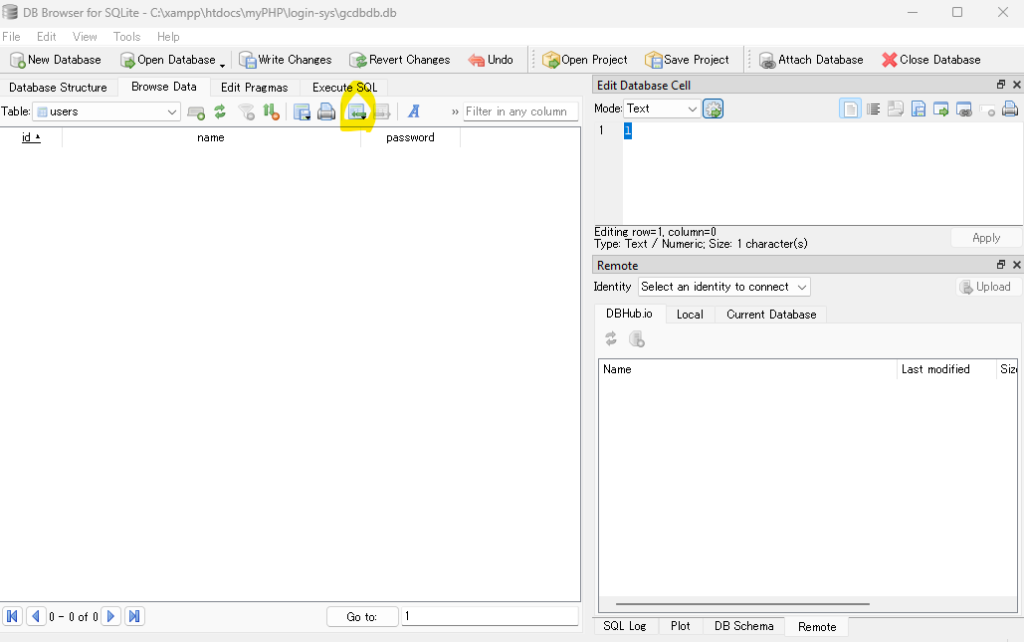
Task: Click the Filter in any column field
Action: tap(520, 112)
